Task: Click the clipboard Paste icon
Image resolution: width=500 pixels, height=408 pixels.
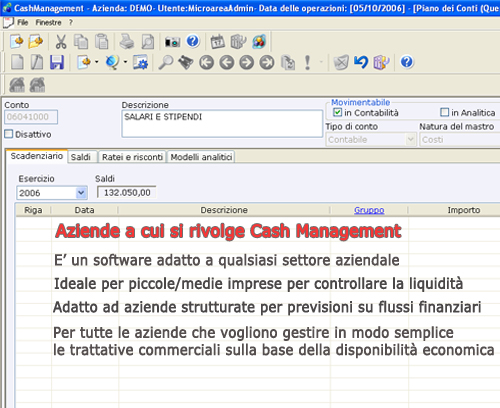Action: point(101,42)
